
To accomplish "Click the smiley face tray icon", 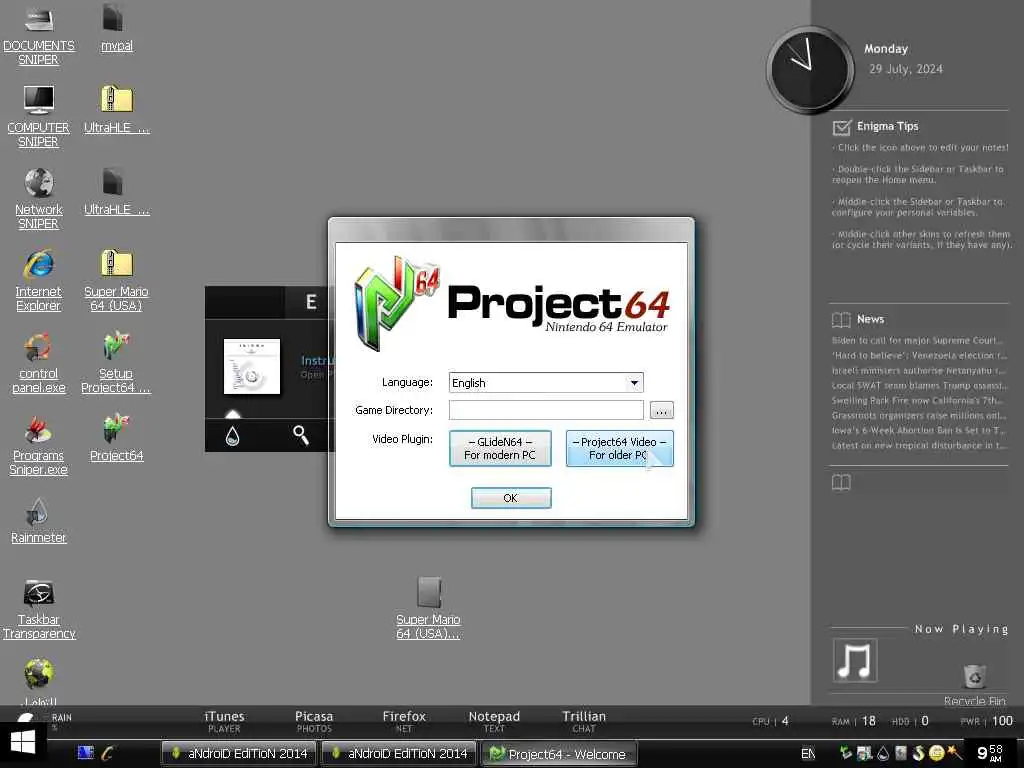I will click(x=936, y=753).
